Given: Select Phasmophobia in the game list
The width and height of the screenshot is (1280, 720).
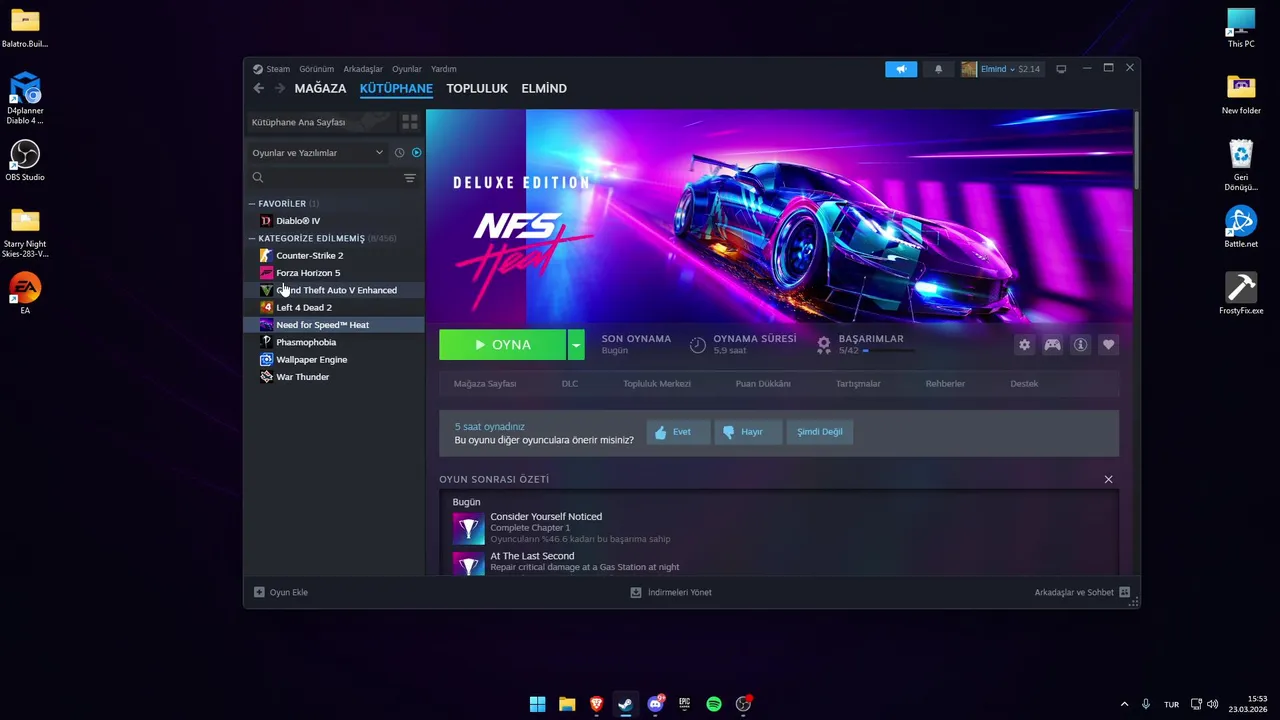Looking at the screenshot, I should [x=336, y=342].
